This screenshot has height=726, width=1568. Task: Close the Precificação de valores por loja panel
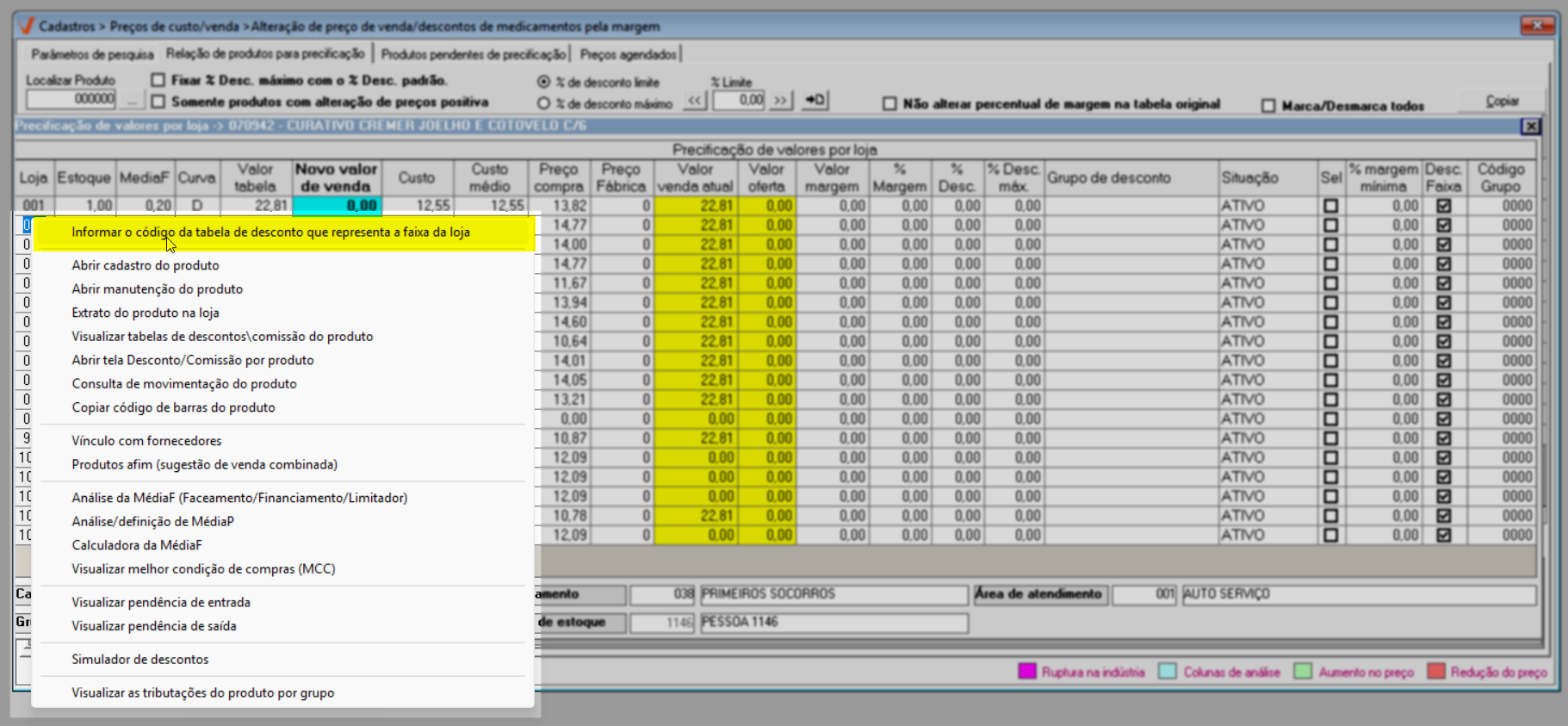click(x=1530, y=127)
